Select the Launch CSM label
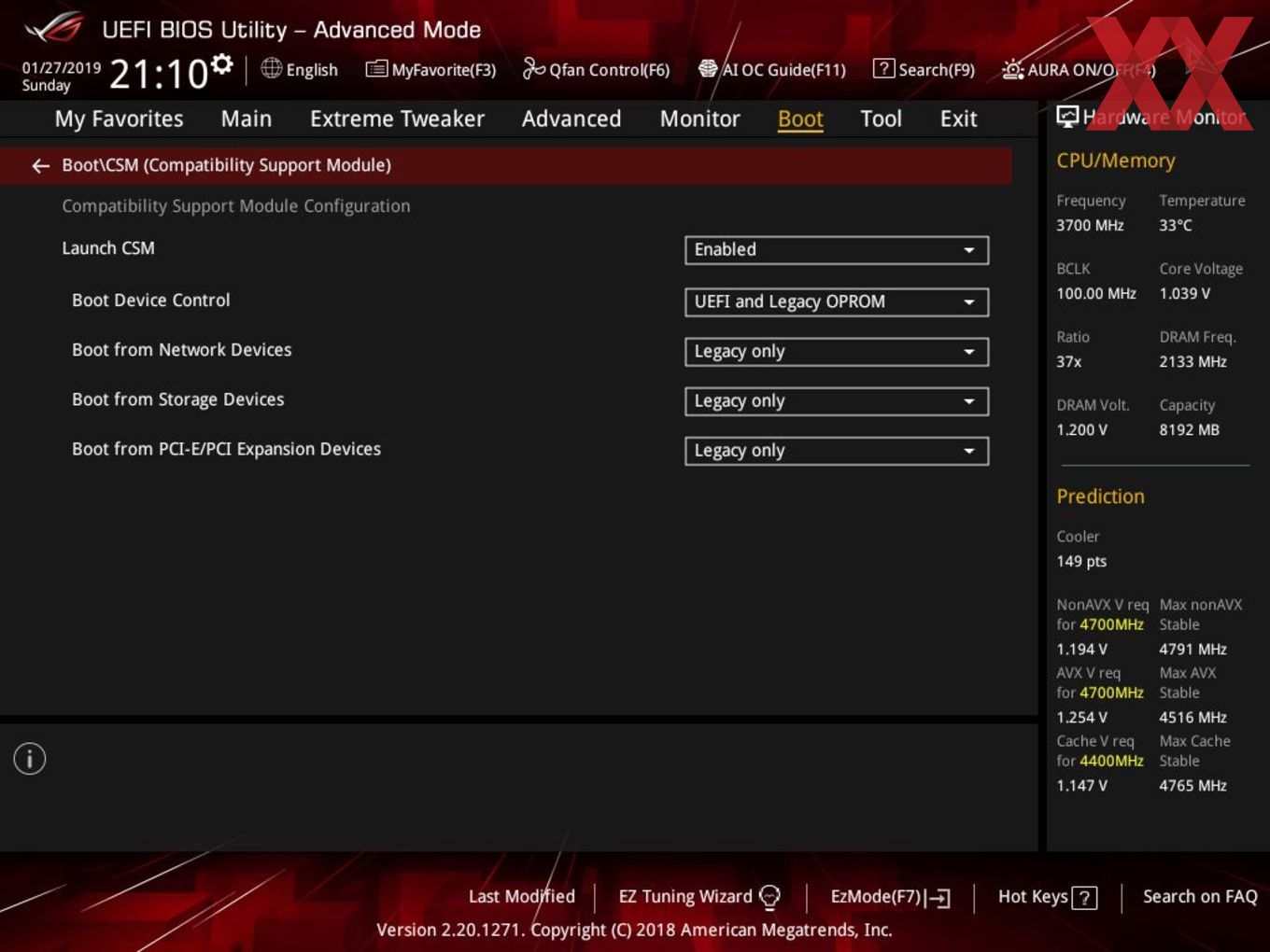This screenshot has width=1270, height=952. pyautogui.click(x=108, y=248)
